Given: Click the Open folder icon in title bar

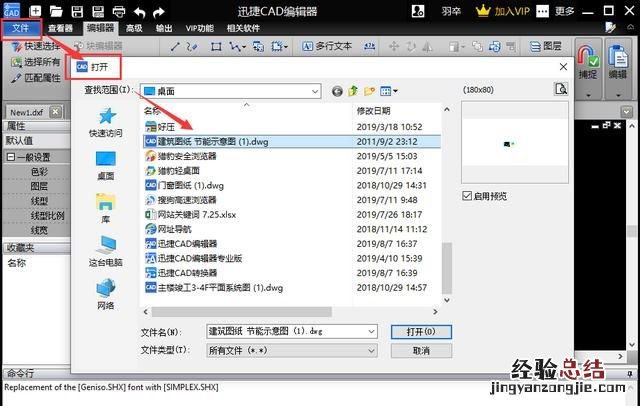Looking at the screenshot, I should [56, 11].
